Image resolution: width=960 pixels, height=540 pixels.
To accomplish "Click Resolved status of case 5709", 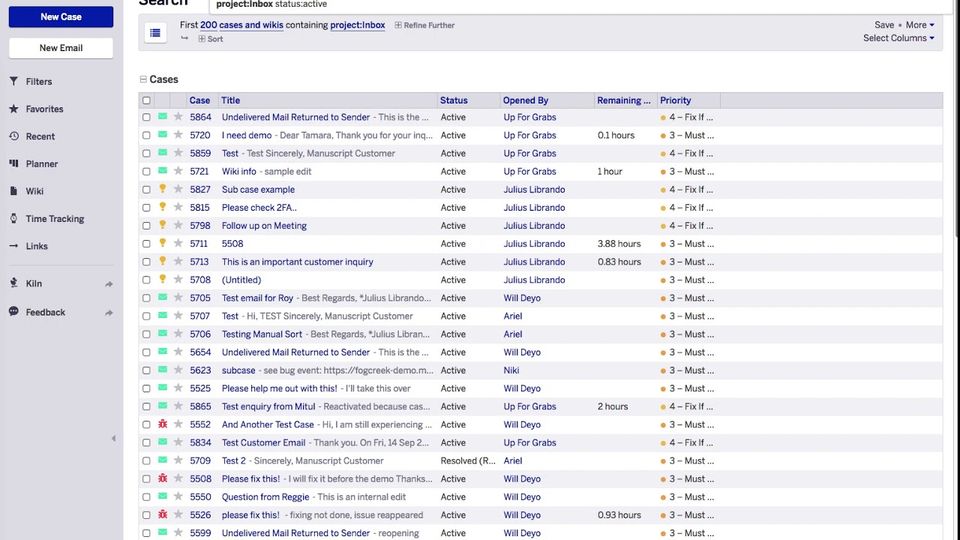I will (468, 461).
